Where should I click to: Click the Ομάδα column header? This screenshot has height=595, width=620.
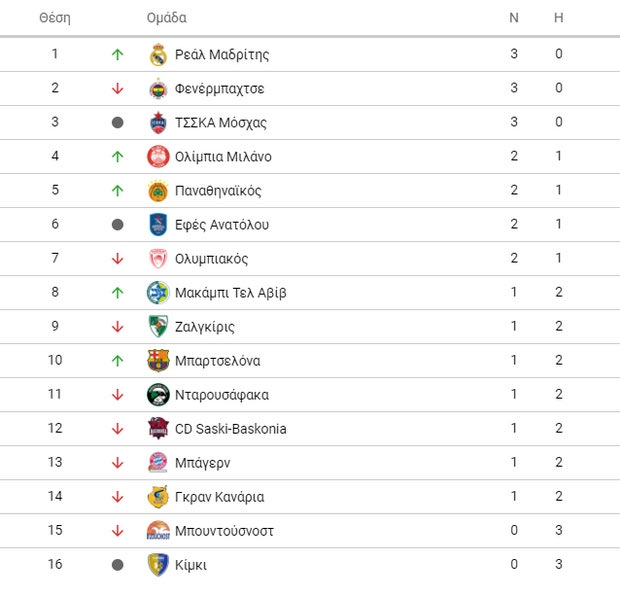166,18
